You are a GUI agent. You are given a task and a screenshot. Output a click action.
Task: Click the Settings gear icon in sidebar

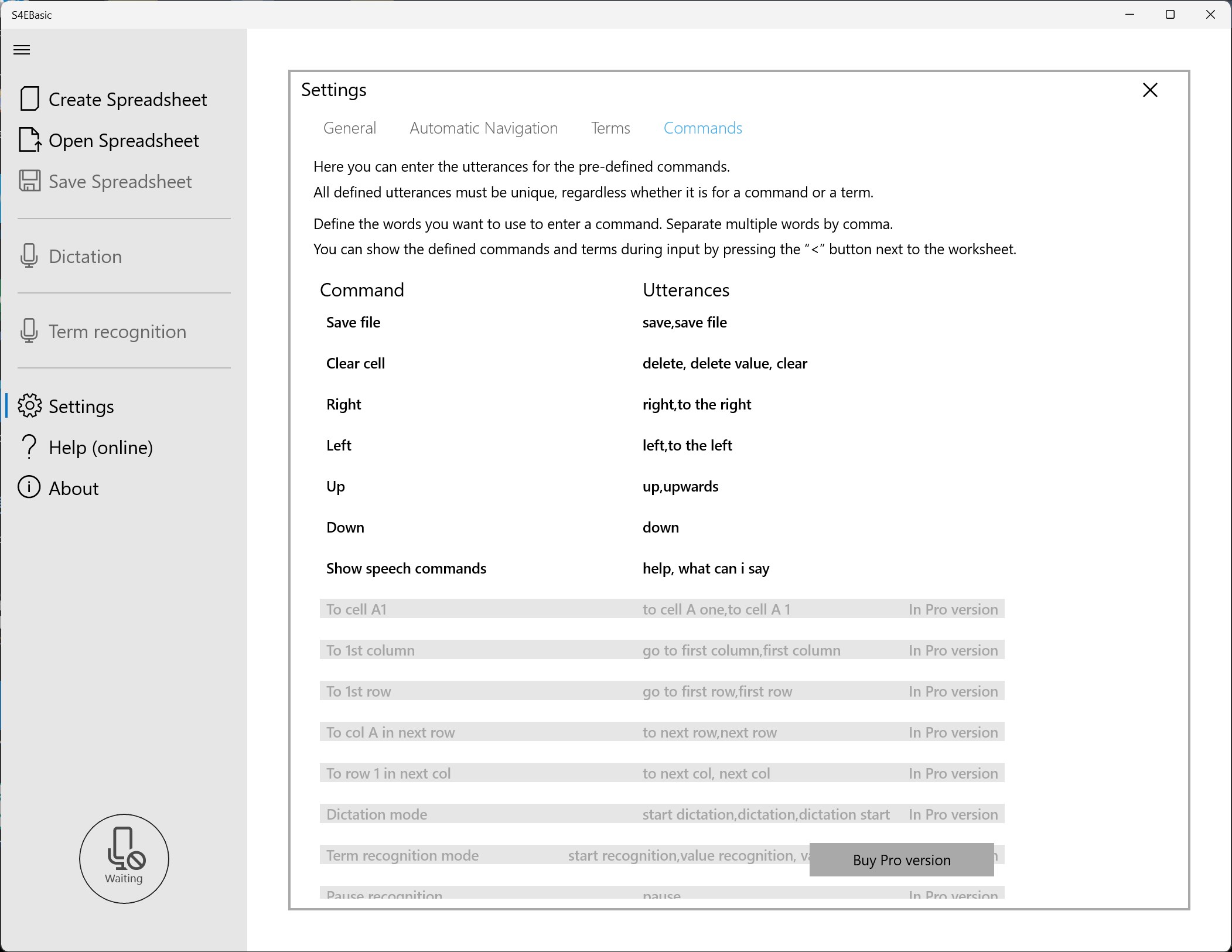[x=29, y=406]
